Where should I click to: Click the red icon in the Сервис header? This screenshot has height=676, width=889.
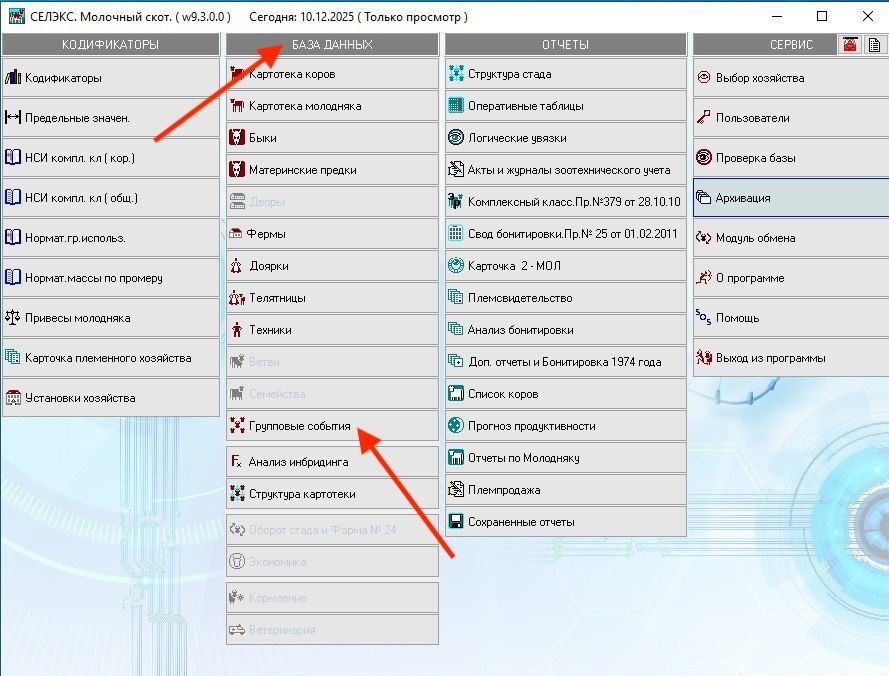point(850,44)
